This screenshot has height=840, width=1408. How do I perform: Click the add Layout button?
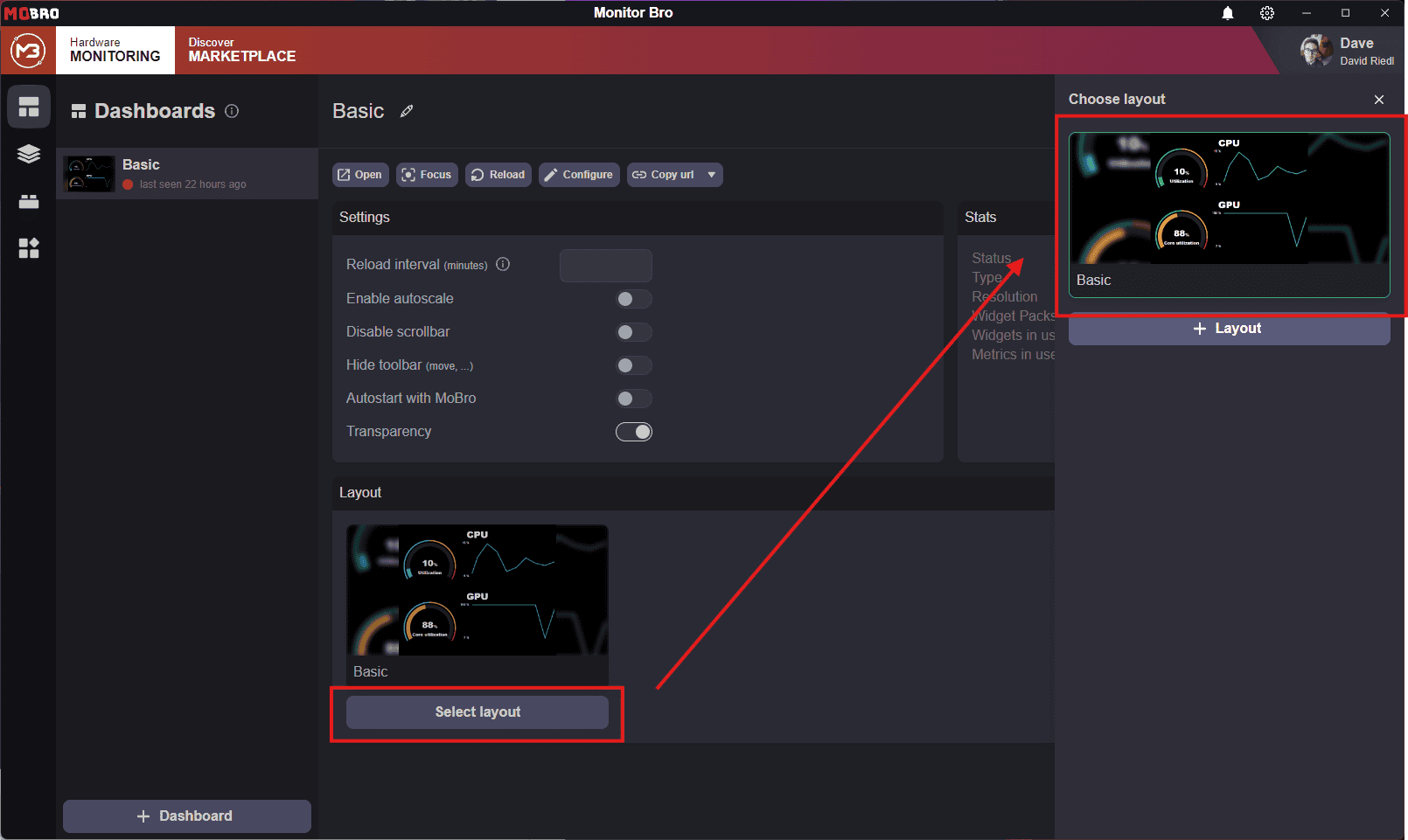pos(1229,329)
